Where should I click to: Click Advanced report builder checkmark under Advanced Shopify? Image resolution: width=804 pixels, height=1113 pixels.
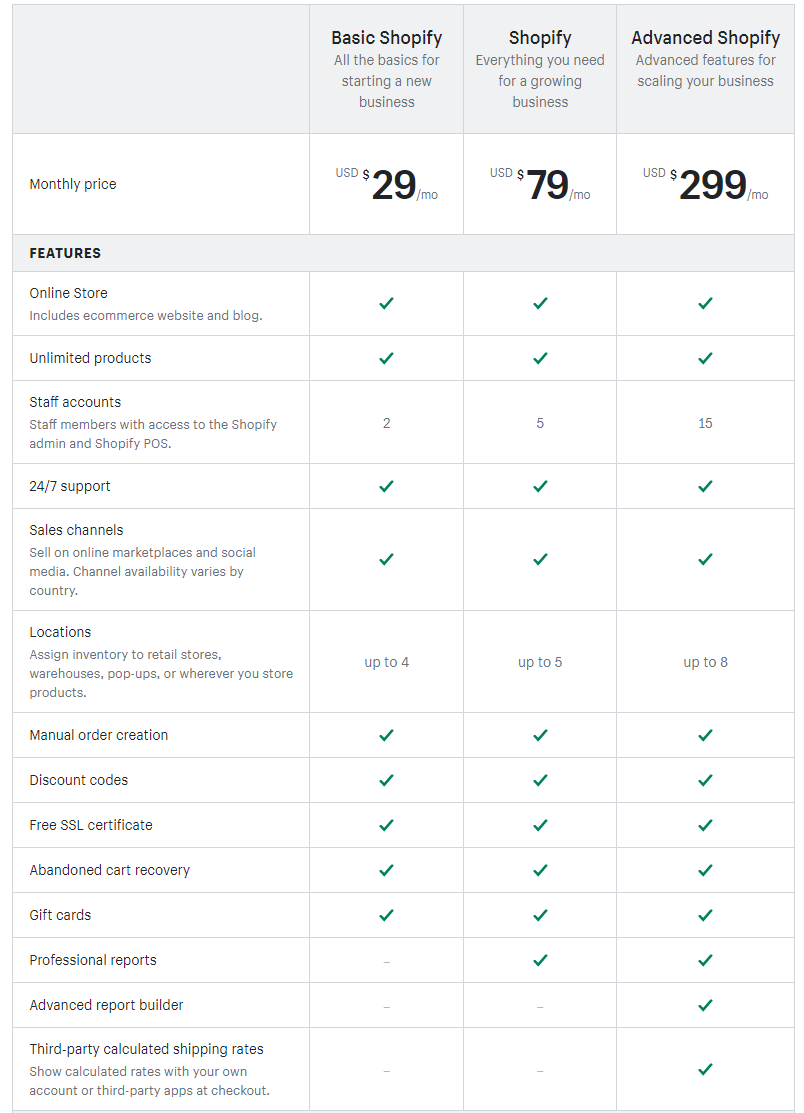[705, 1005]
